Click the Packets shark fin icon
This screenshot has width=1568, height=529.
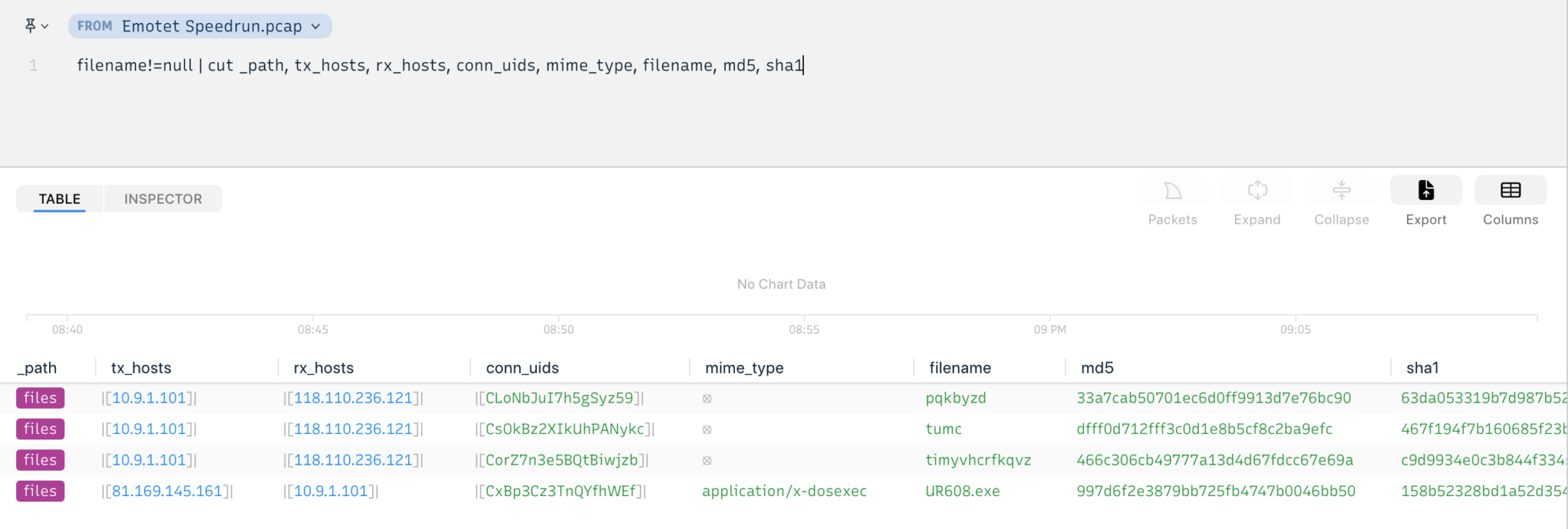point(1173,191)
